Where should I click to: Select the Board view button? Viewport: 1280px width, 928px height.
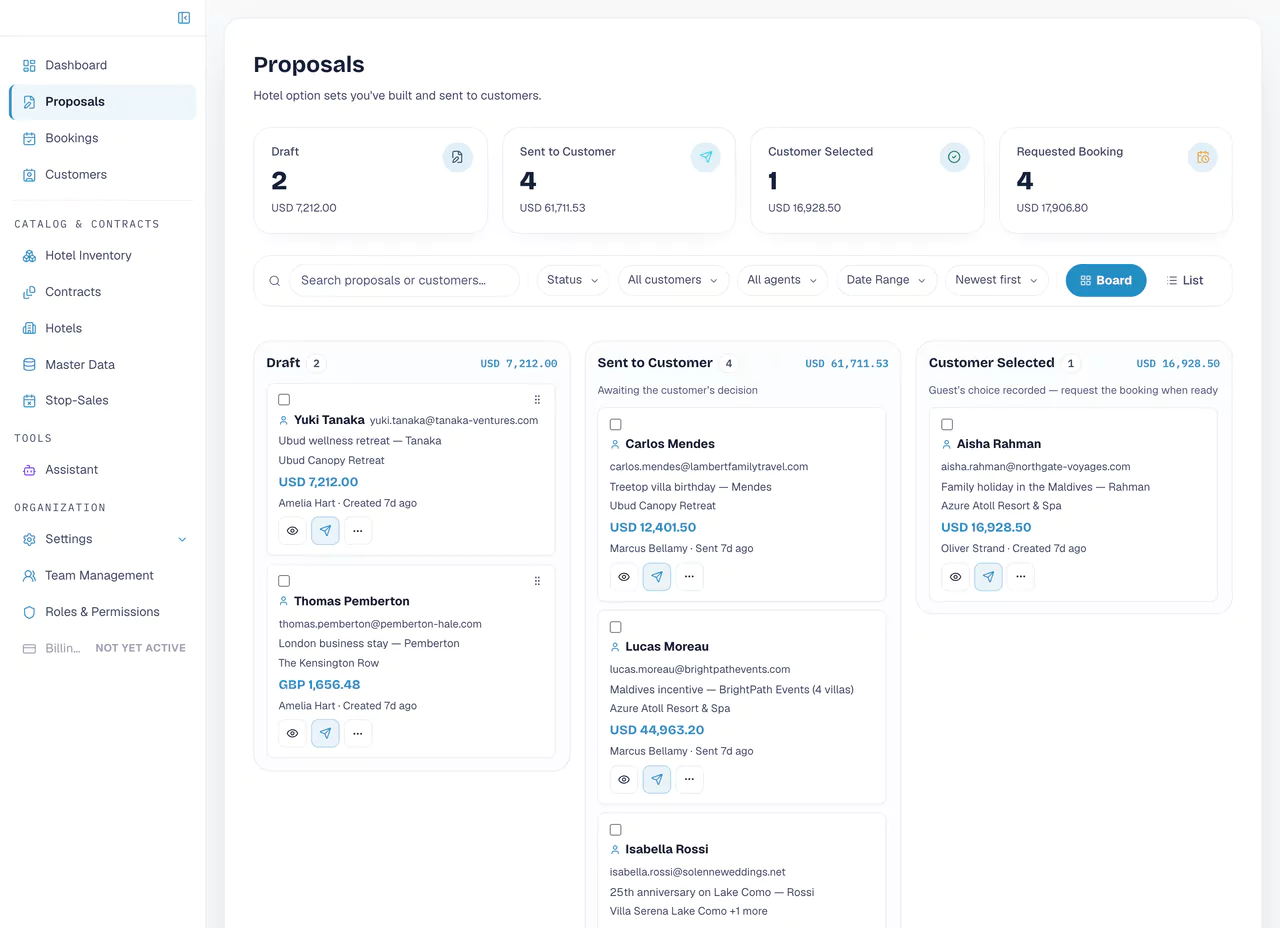coord(1106,281)
